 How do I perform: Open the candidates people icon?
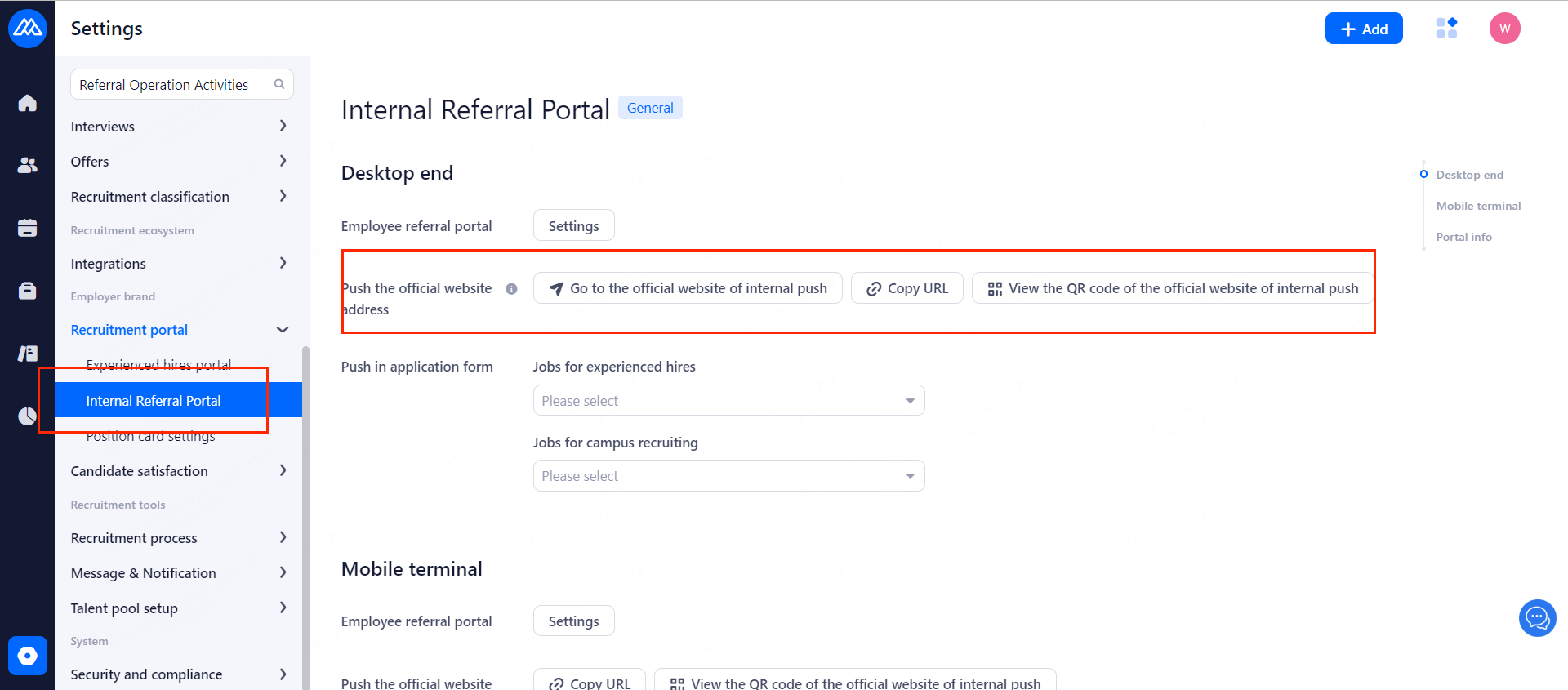[x=27, y=165]
